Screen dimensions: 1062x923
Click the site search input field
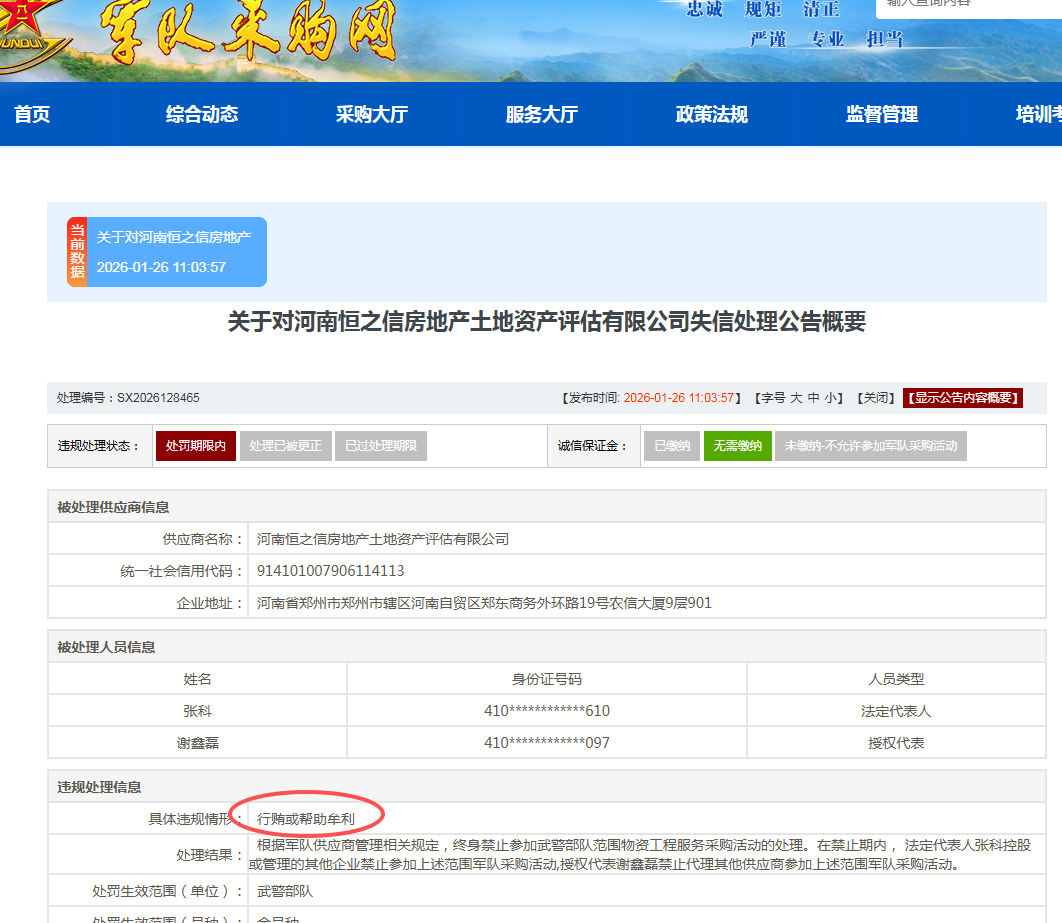point(969,7)
